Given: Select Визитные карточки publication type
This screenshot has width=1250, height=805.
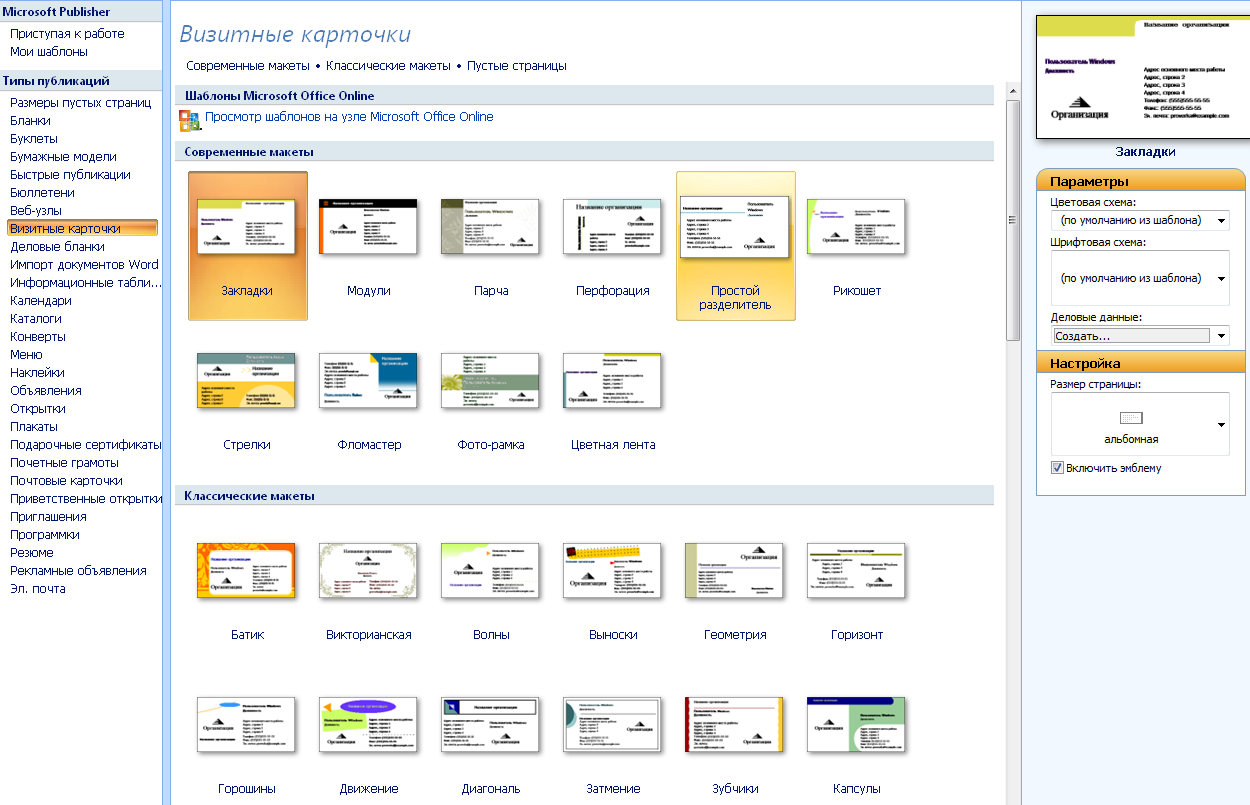Looking at the screenshot, I should click(x=81, y=228).
